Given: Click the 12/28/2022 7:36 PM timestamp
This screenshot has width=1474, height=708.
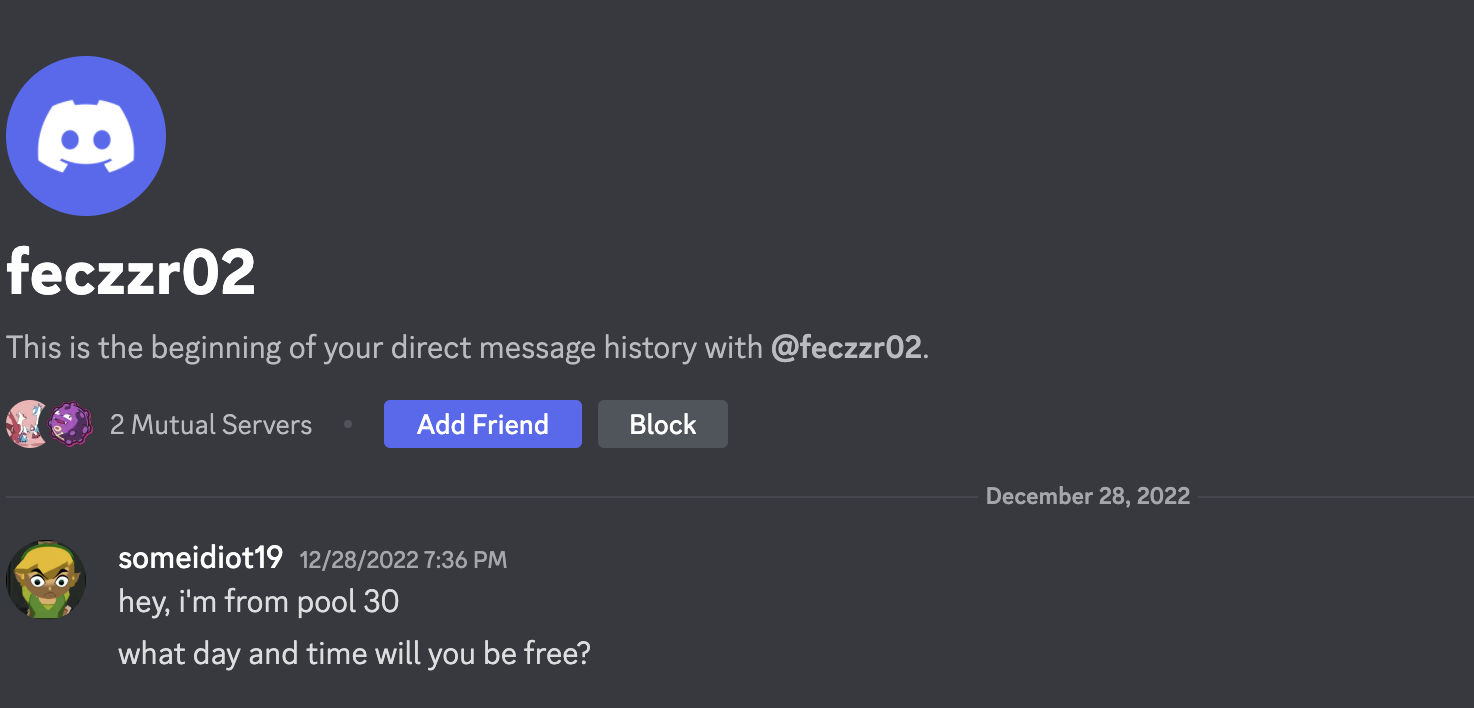Looking at the screenshot, I should pyautogui.click(x=403, y=560).
